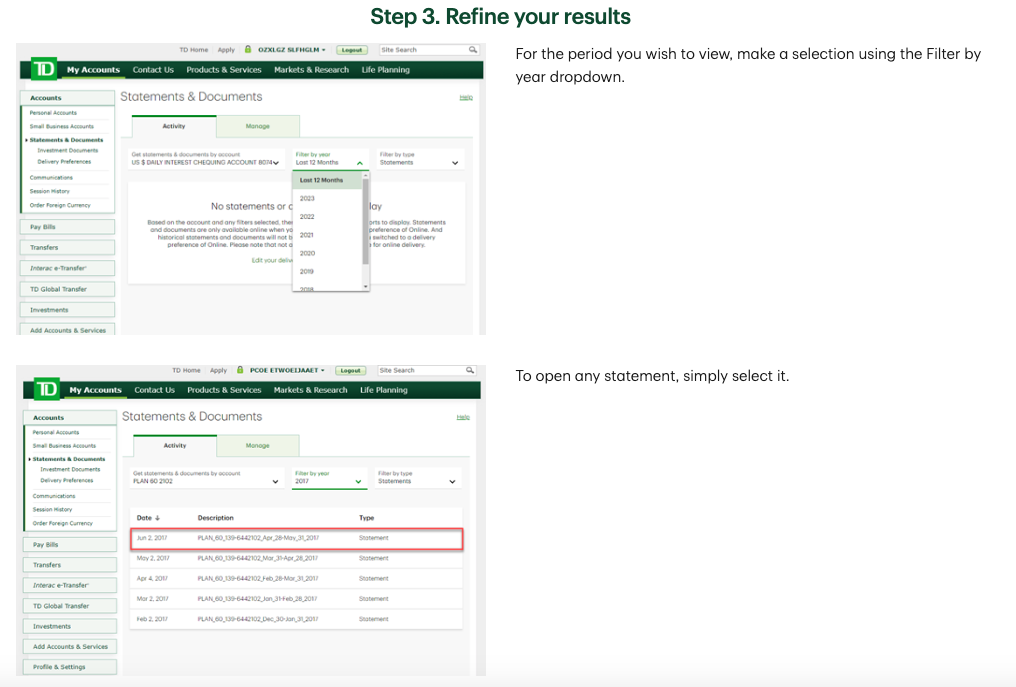
Task: Open Markets & Research in bottom screenshot's nav
Action: (x=310, y=390)
